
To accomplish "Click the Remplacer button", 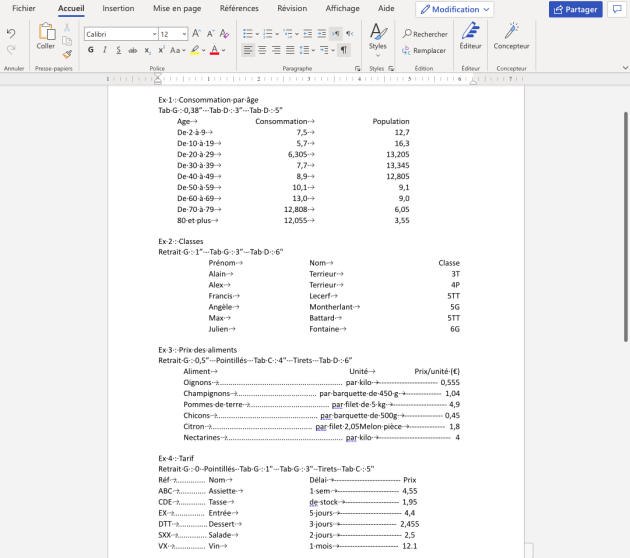I will click(x=424, y=51).
